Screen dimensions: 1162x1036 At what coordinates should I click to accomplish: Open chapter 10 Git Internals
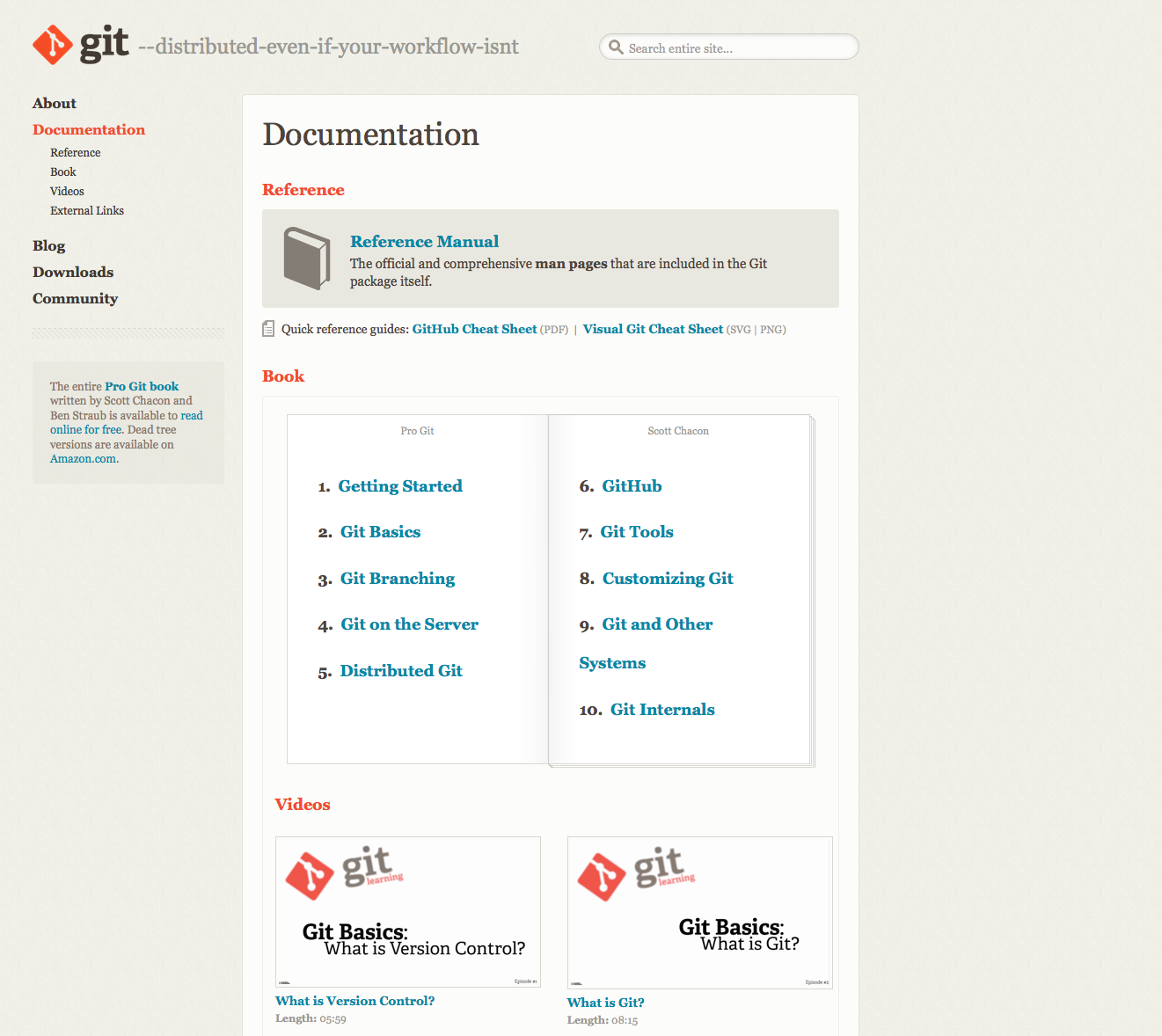point(662,710)
